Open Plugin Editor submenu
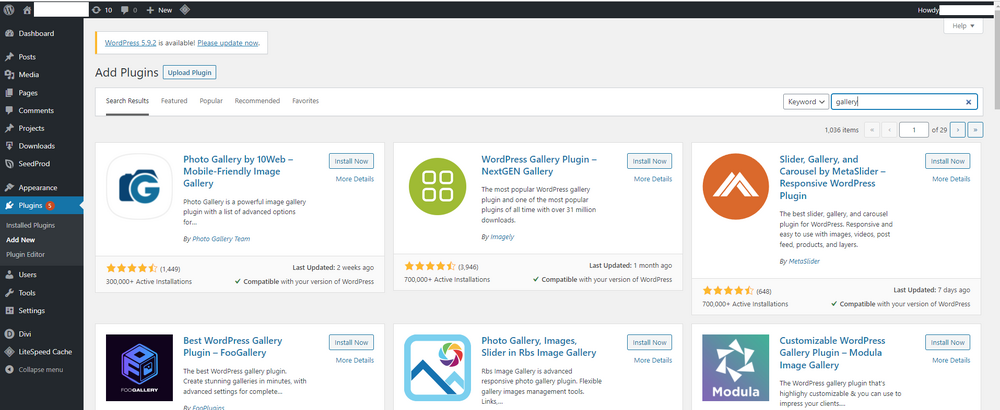The height and width of the screenshot is (410, 1000). coord(26,254)
